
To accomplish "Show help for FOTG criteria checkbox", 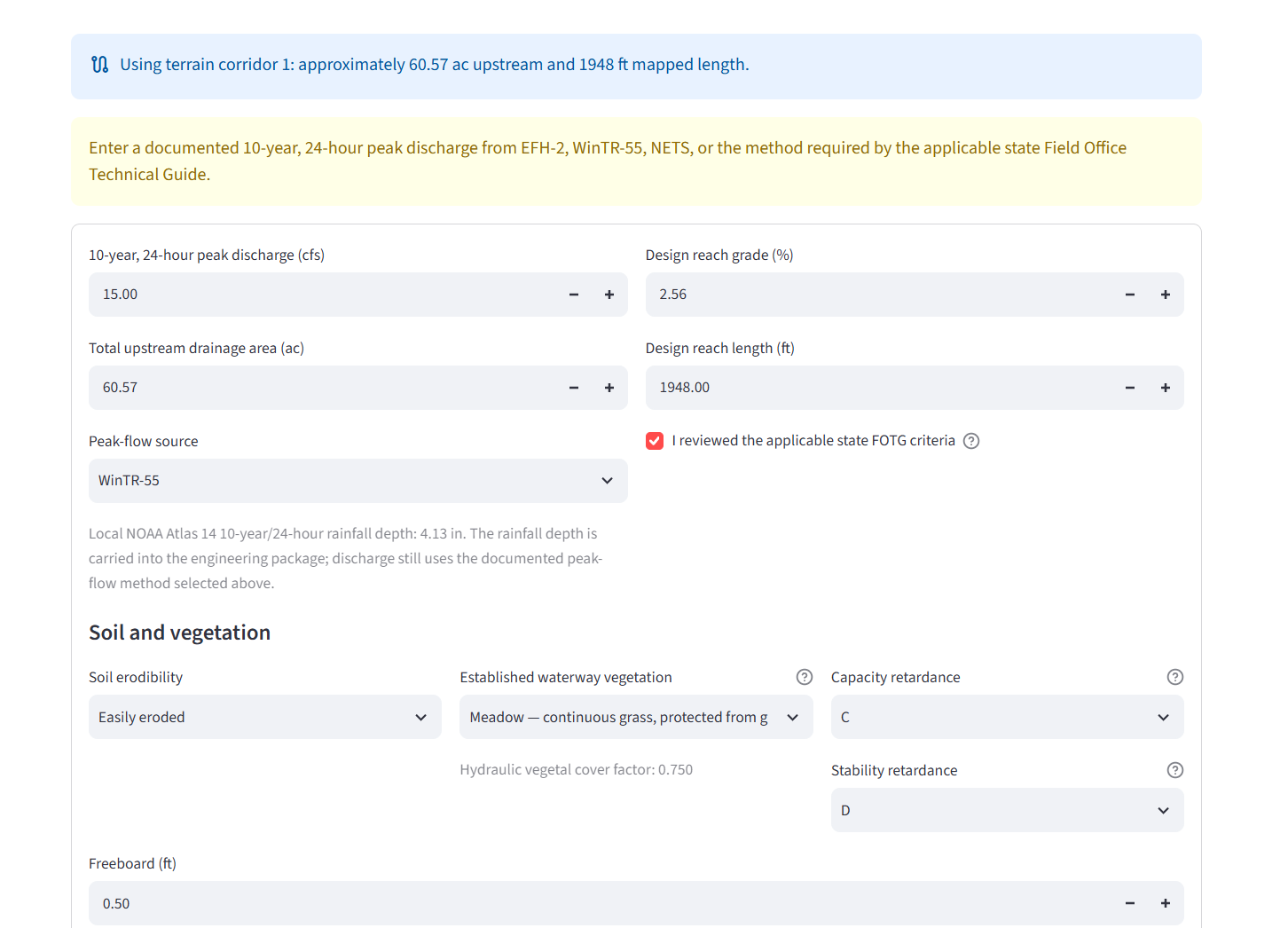I will (x=971, y=441).
